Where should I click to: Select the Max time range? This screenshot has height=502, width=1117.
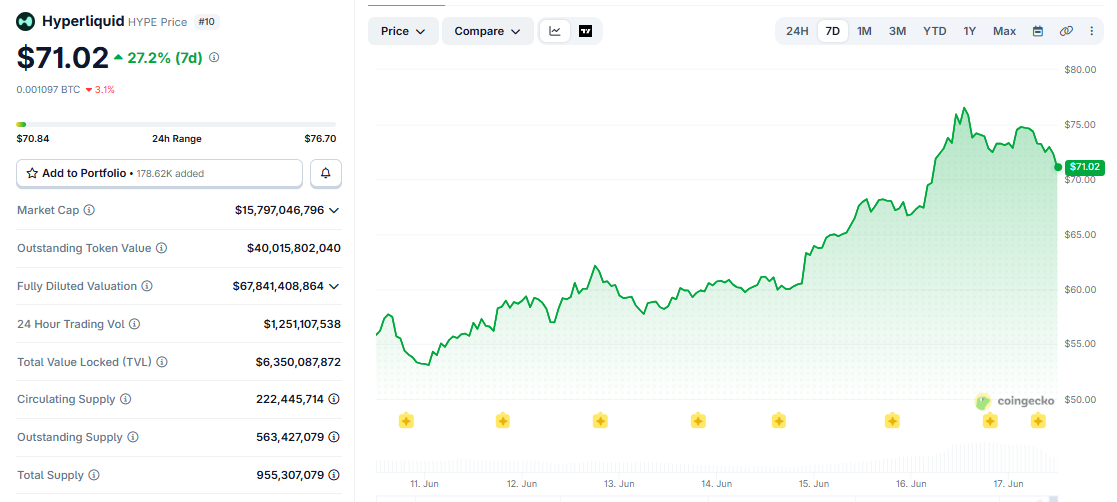[x=1004, y=31]
